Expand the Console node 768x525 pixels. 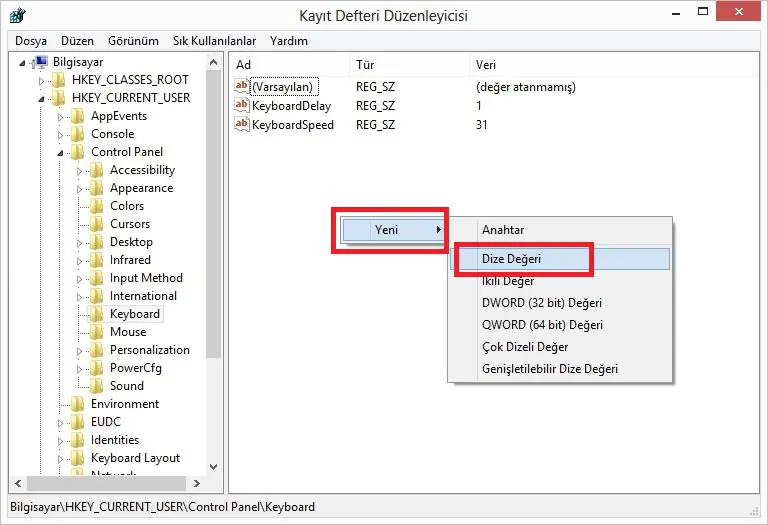click(60, 135)
